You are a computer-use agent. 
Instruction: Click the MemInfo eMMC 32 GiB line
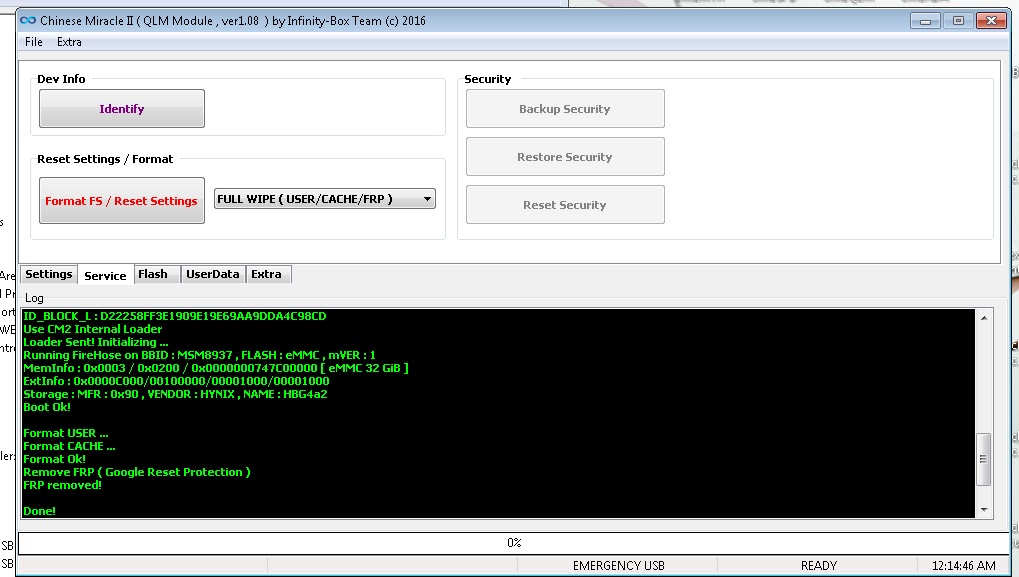point(216,368)
